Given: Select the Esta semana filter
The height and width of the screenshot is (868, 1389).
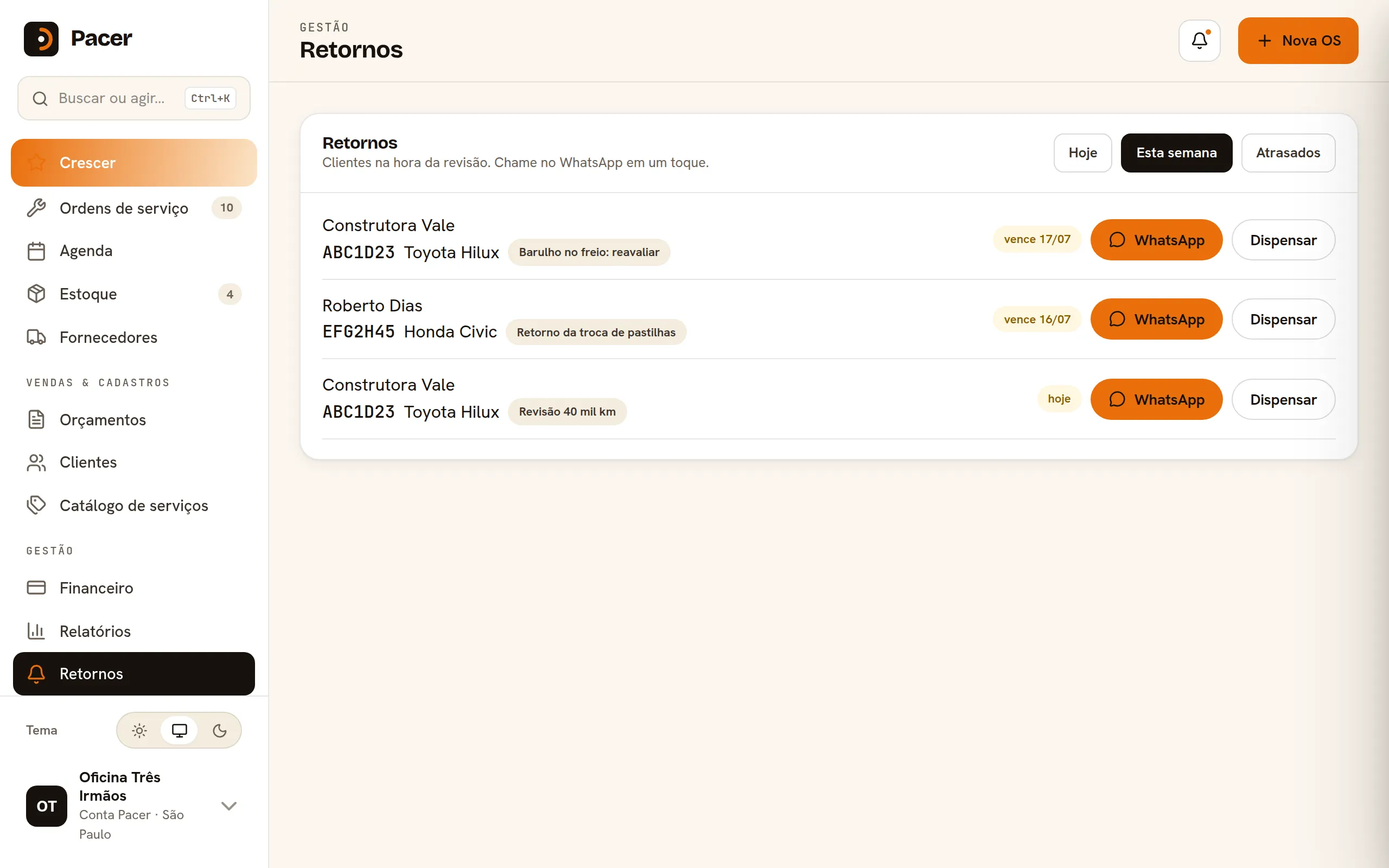Looking at the screenshot, I should [1176, 152].
